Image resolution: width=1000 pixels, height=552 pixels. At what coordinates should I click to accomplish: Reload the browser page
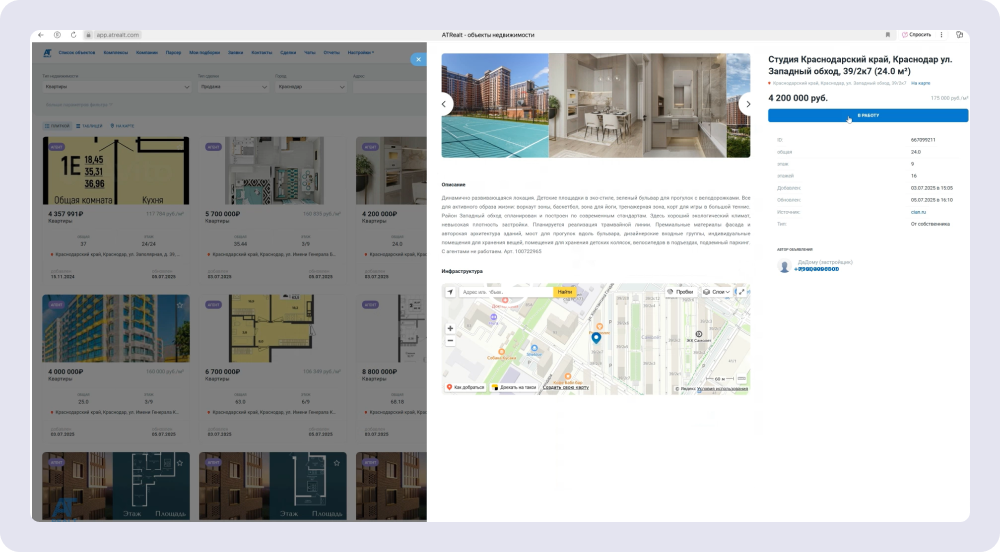(72, 35)
